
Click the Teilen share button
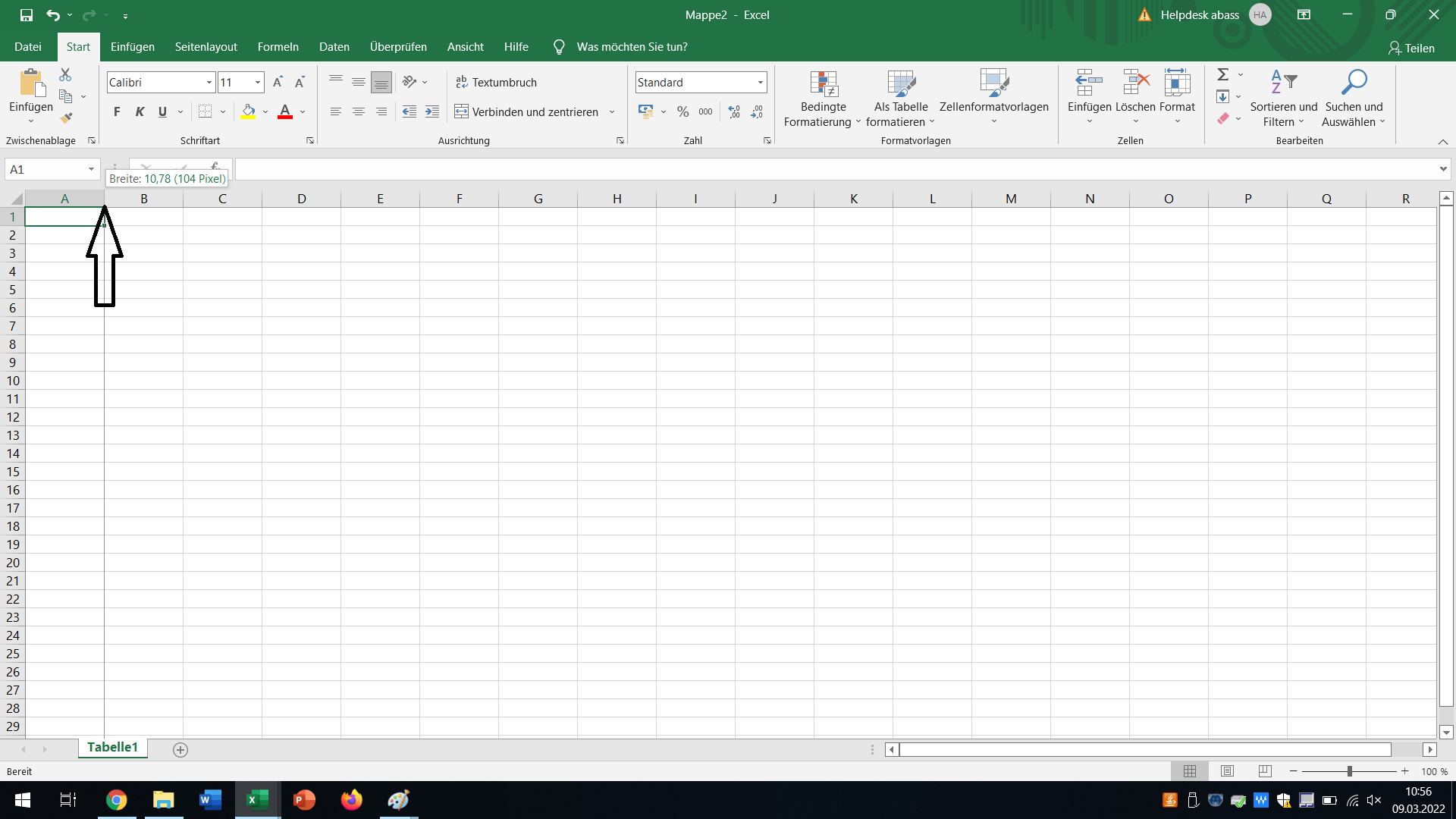pyautogui.click(x=1411, y=48)
